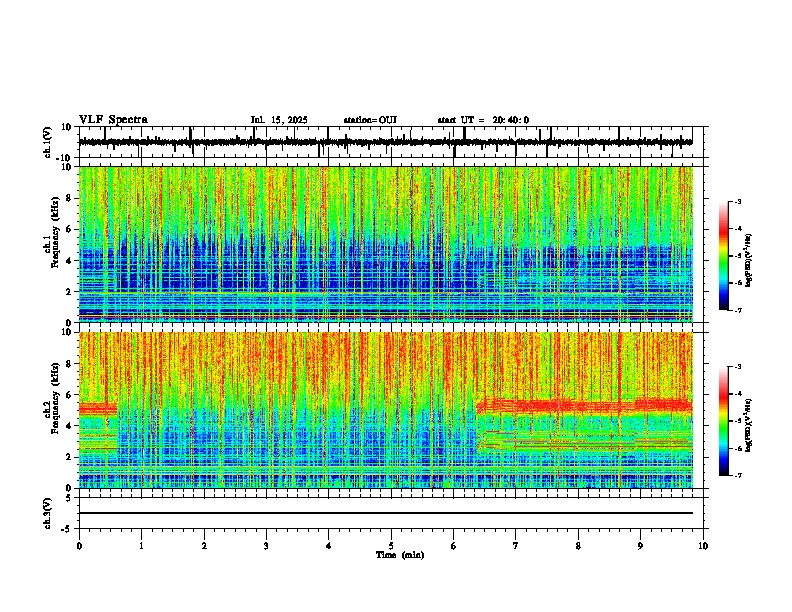
Task: Click the ch.2 spectrogram color scale bar
Action: [724, 421]
